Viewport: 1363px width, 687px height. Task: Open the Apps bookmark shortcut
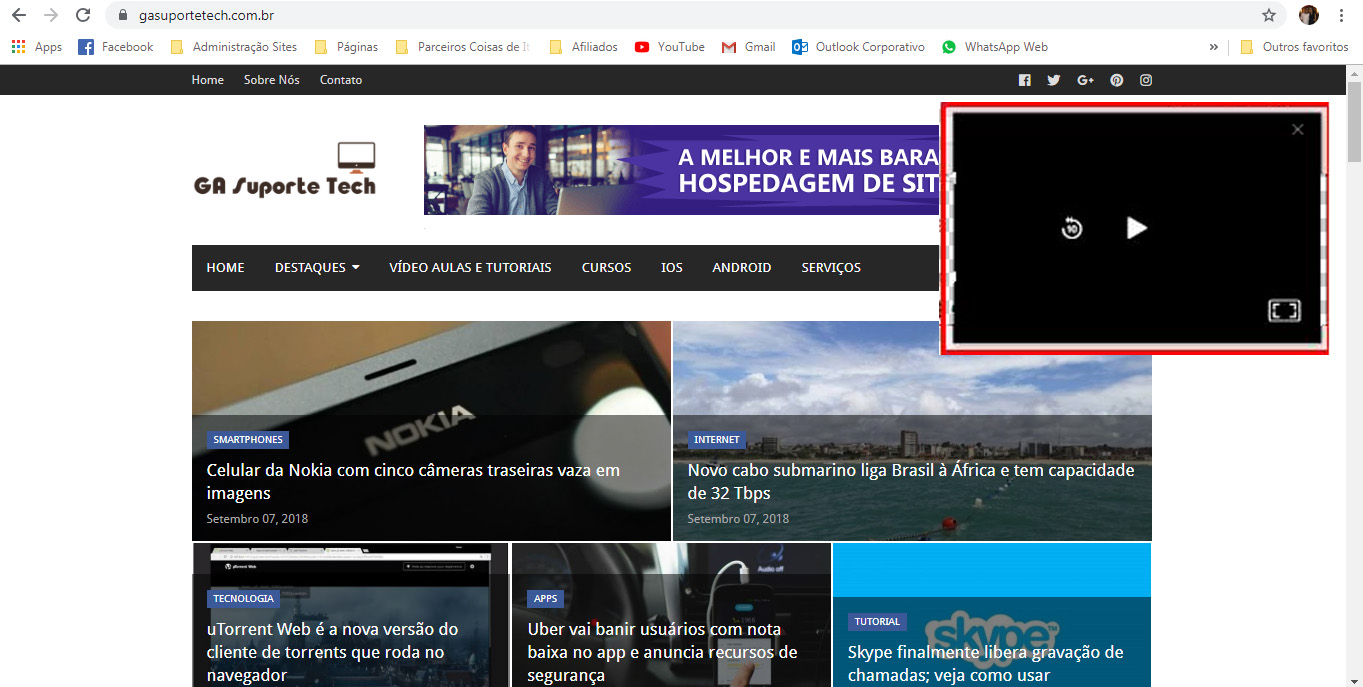(37, 47)
